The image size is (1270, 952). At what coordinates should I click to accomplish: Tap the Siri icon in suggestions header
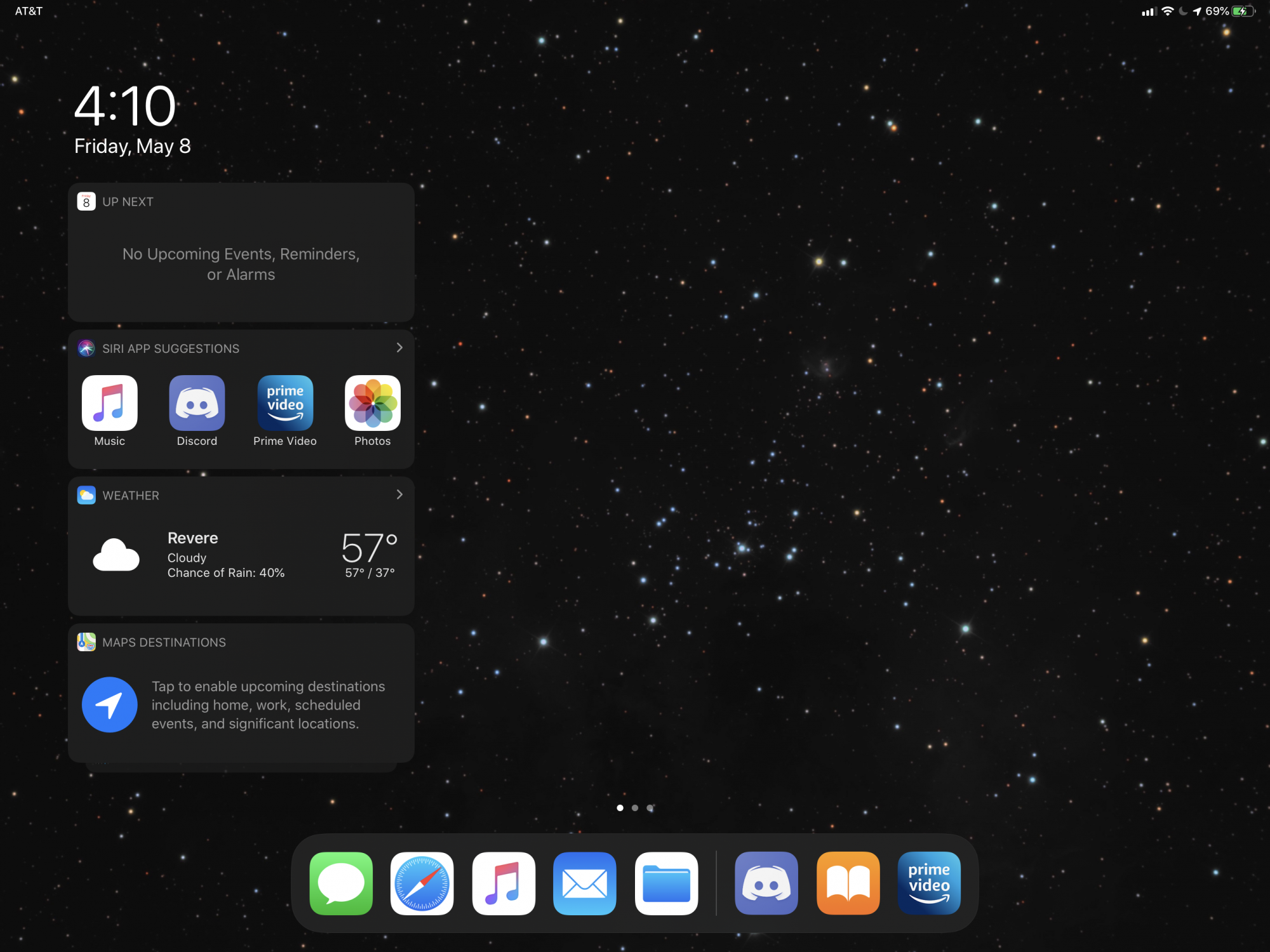[86, 348]
